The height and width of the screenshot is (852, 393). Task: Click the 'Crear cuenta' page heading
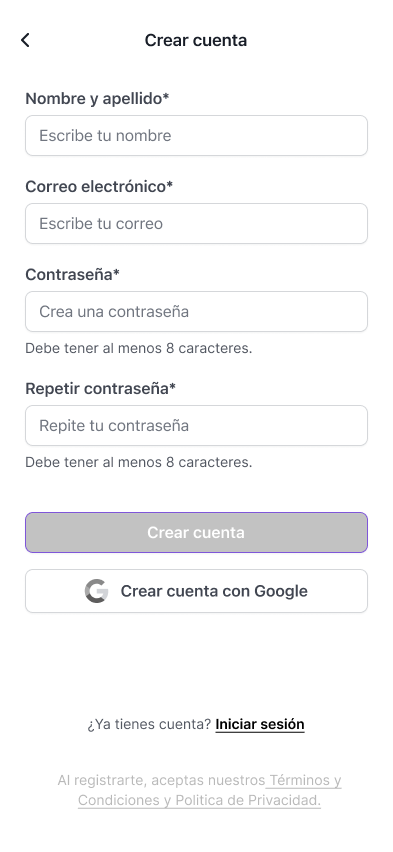(x=196, y=40)
